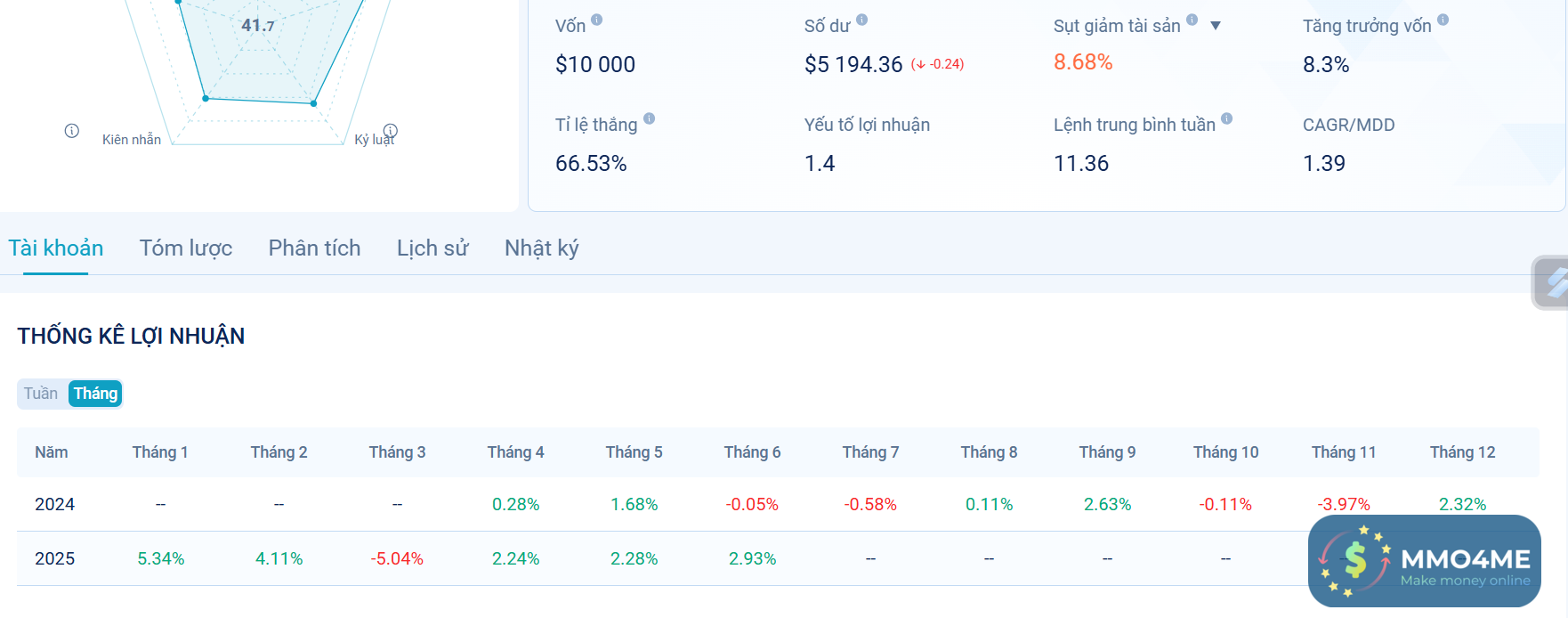Click the info icon next to Vốn
Screen dimensions: 1568x618
point(596,20)
